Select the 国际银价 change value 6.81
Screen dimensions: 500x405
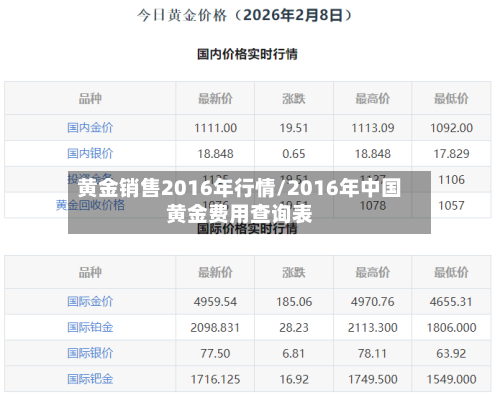pos(294,354)
